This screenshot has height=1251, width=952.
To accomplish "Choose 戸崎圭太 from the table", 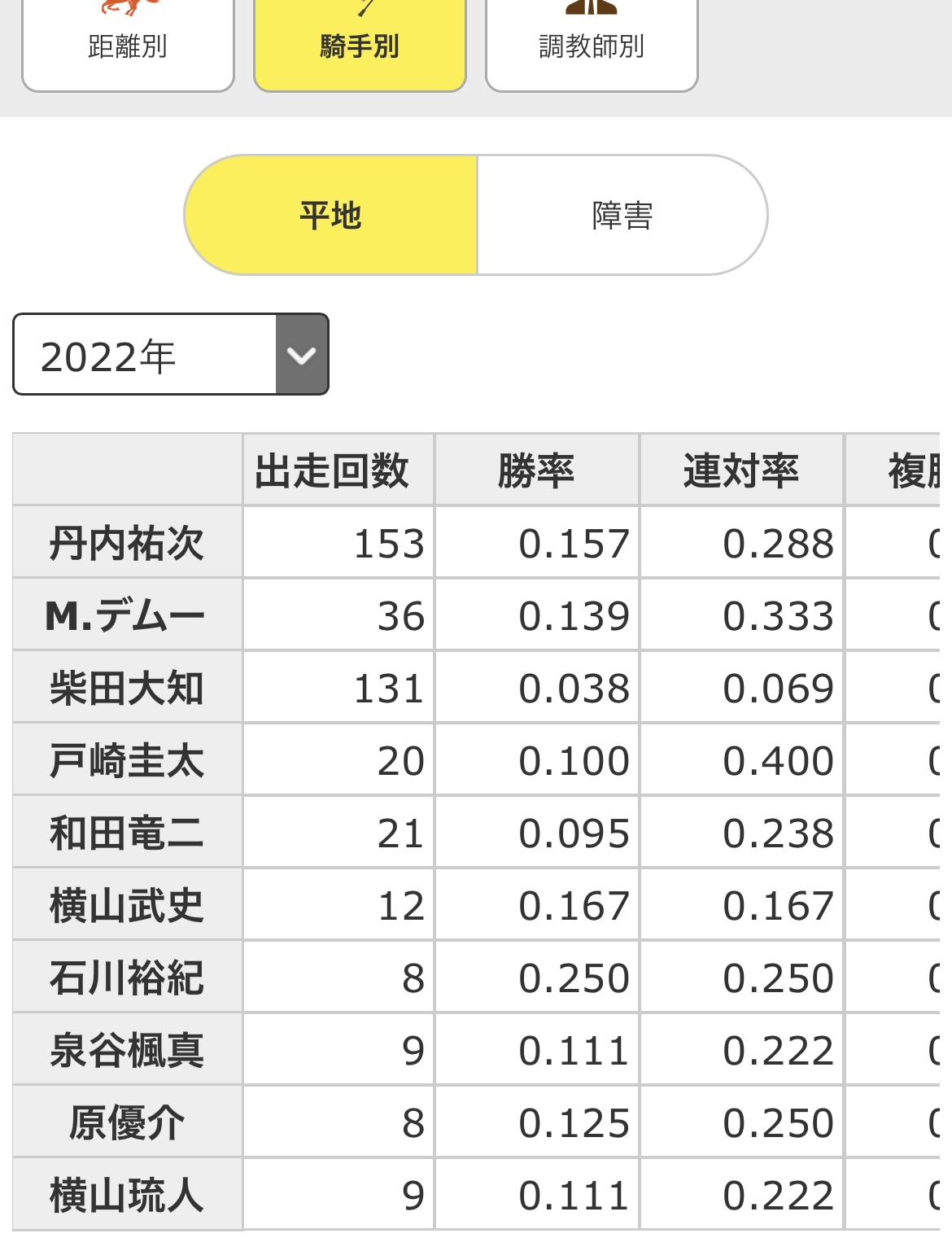I will coord(127,760).
